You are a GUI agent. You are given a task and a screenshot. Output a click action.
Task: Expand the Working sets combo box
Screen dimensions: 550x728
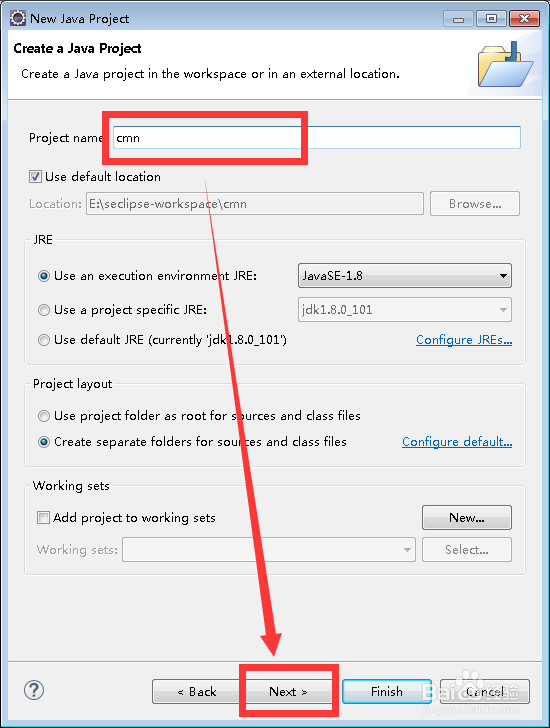point(269,550)
